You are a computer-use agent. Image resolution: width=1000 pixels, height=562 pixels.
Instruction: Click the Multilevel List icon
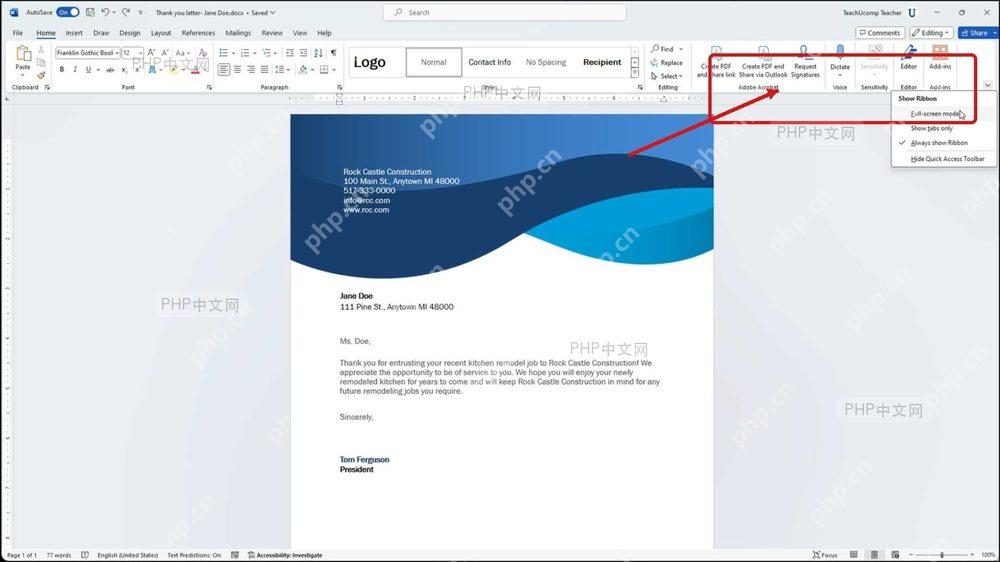point(267,53)
